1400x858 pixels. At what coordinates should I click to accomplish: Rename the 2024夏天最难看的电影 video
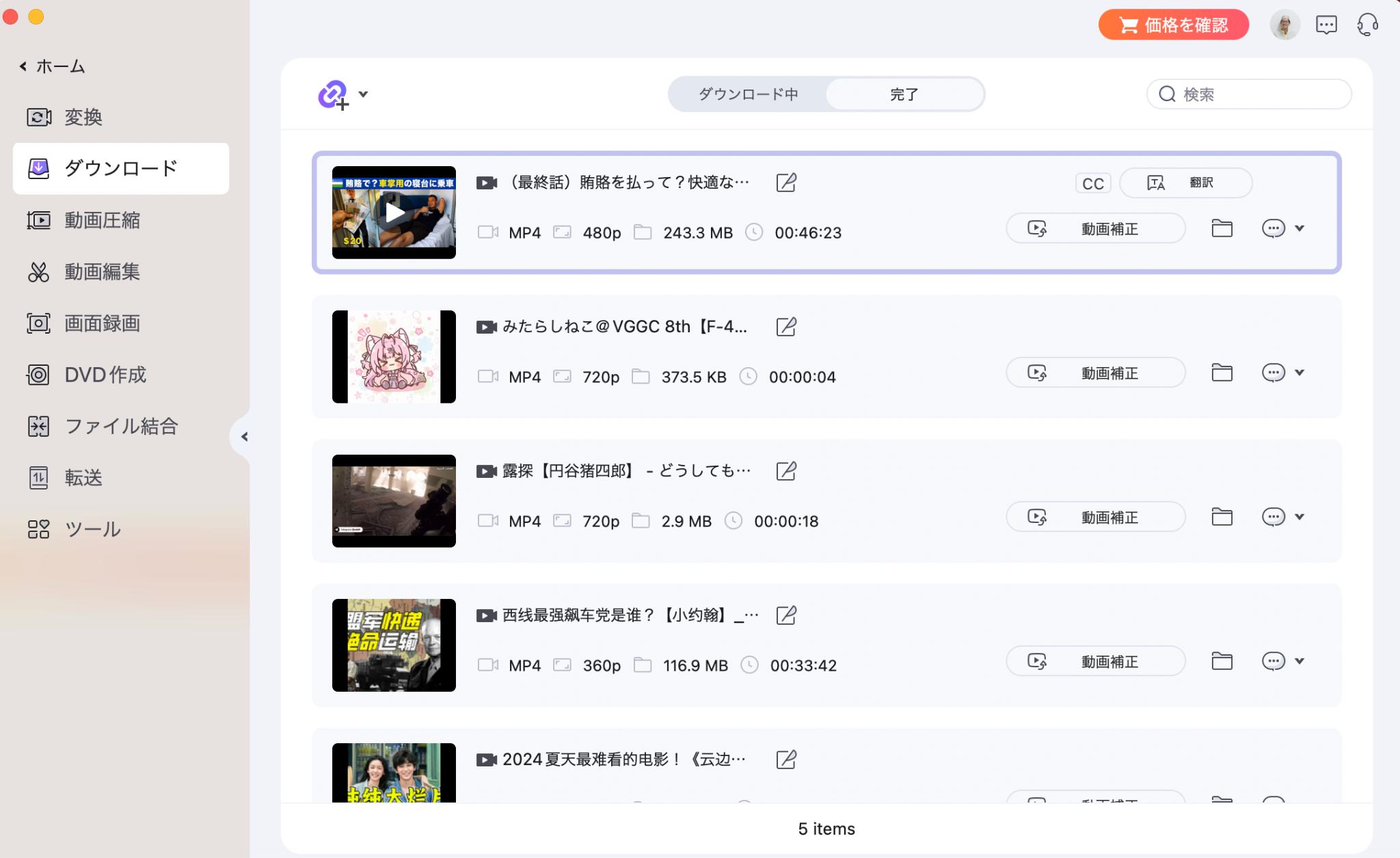786,760
